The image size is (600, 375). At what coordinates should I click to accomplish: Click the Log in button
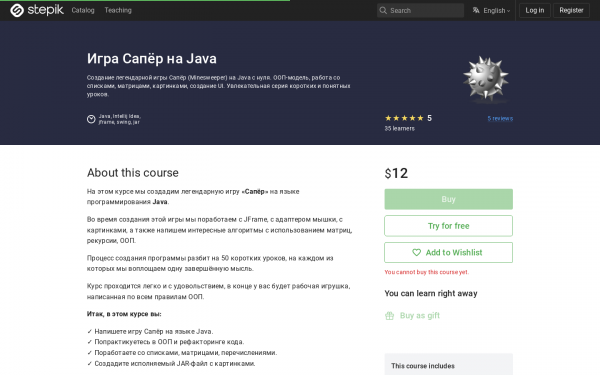(534, 10)
